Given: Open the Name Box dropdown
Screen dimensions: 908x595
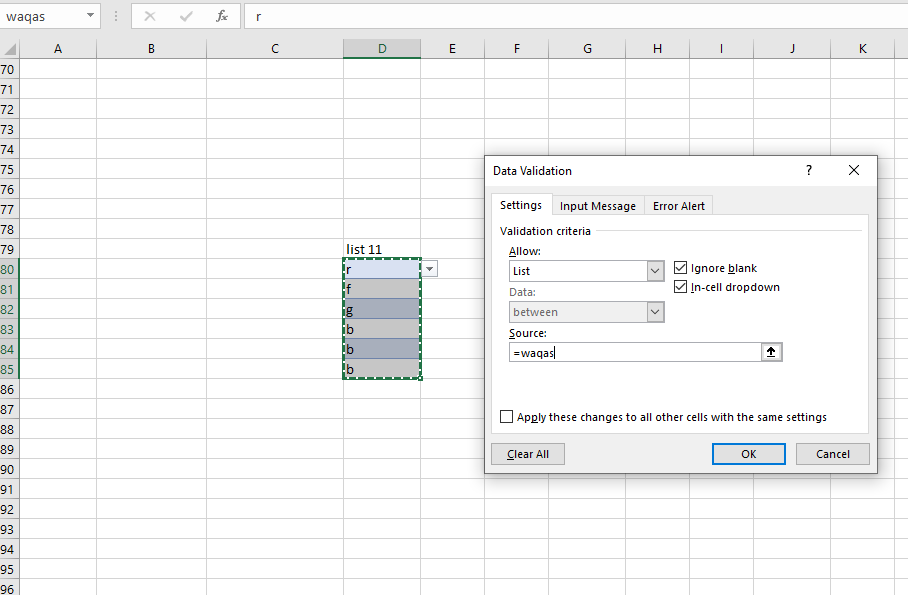Looking at the screenshot, I should point(88,17).
